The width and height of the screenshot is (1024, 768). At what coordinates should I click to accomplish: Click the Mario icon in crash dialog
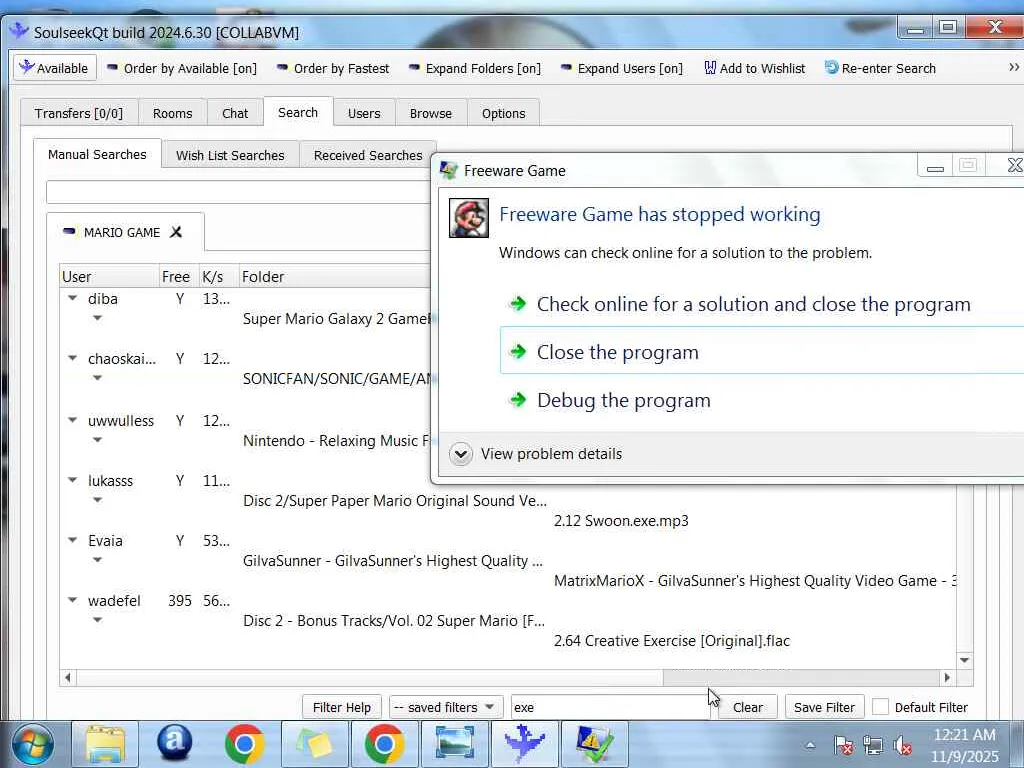[x=469, y=218]
